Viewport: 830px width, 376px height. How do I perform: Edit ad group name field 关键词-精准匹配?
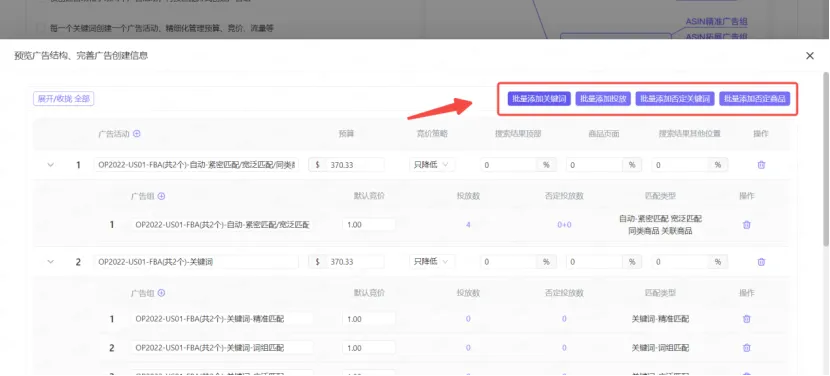(222, 319)
